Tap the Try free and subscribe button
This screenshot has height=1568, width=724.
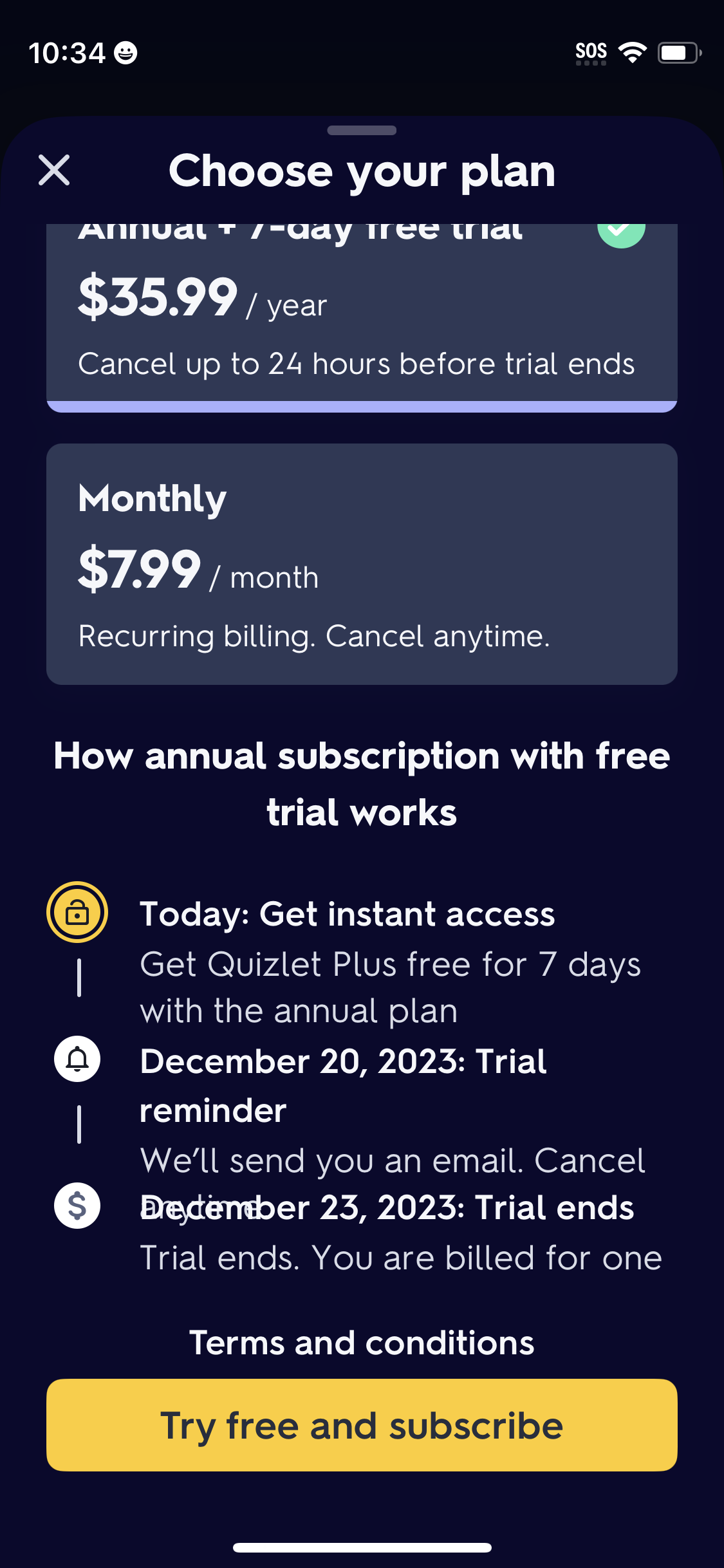(x=362, y=1425)
